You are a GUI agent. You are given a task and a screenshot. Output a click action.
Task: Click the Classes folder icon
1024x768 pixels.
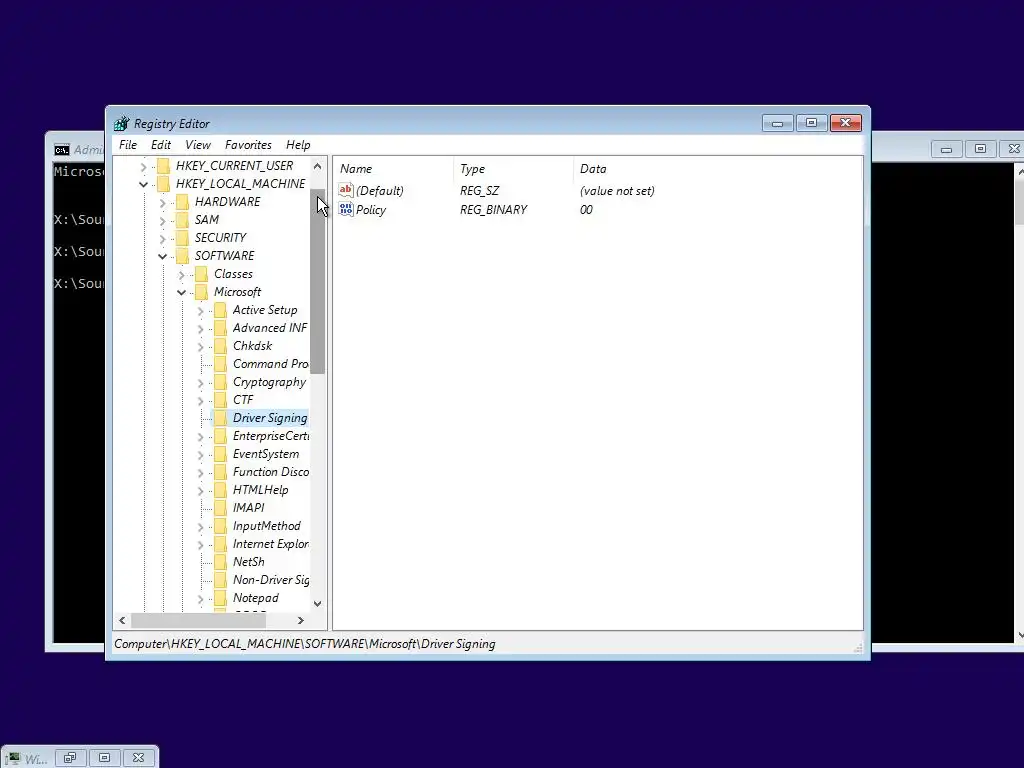coord(202,274)
